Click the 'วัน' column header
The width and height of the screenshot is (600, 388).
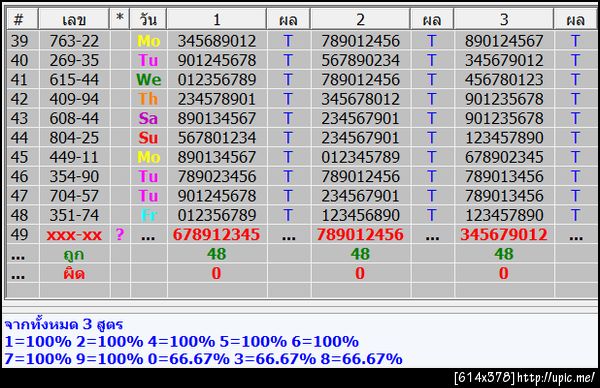[148, 19]
